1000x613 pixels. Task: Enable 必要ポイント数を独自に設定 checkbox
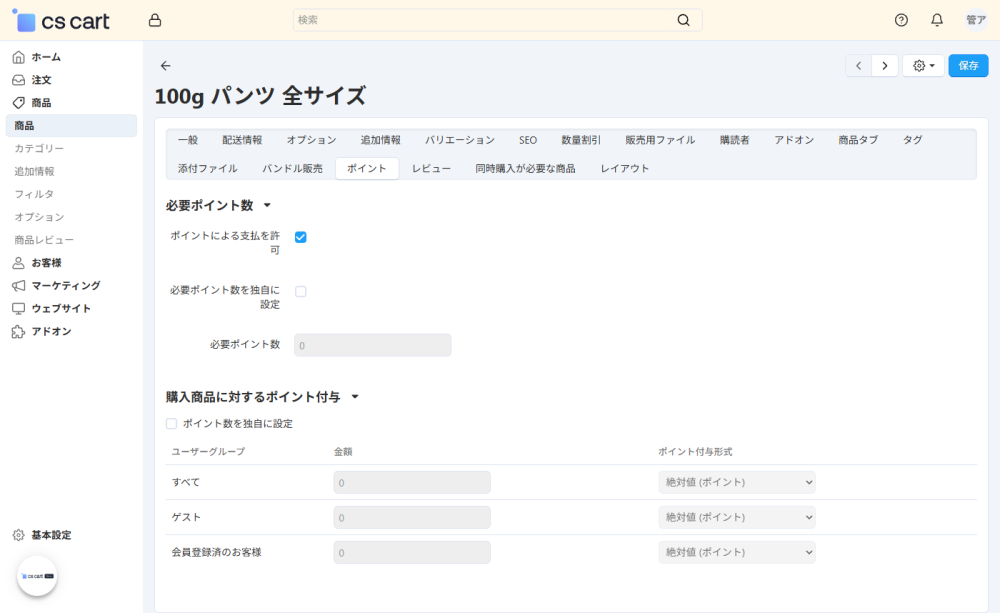point(300,289)
